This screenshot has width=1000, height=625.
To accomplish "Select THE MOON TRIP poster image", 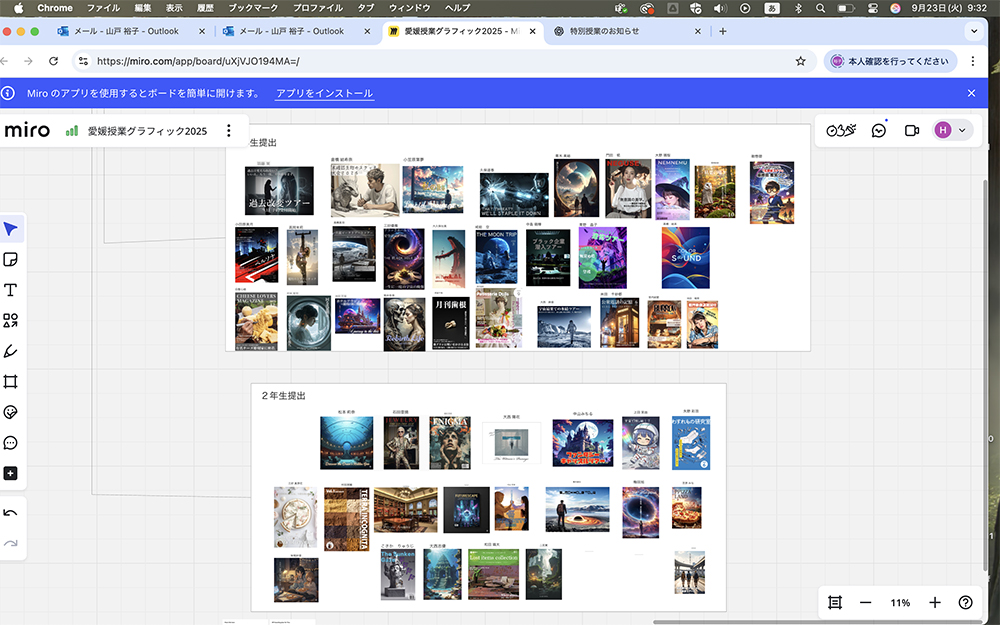I will point(496,257).
